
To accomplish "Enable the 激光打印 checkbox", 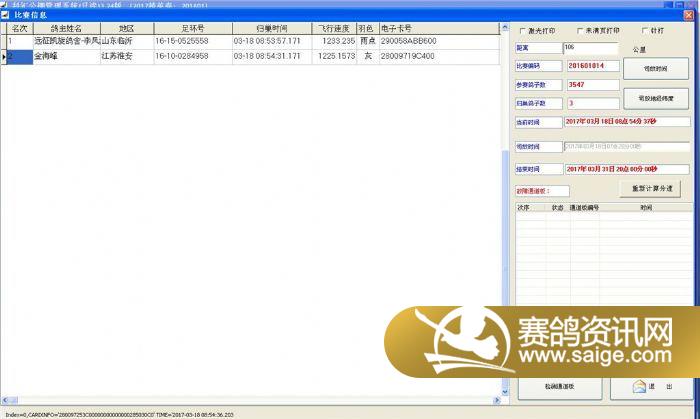I will tap(521, 31).
